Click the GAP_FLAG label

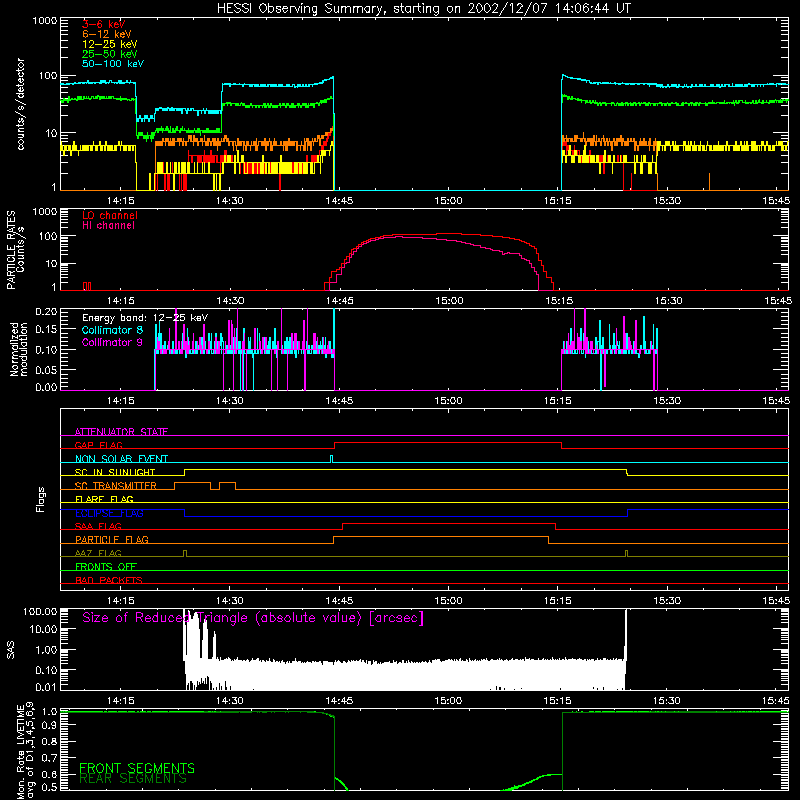[x=98, y=445]
